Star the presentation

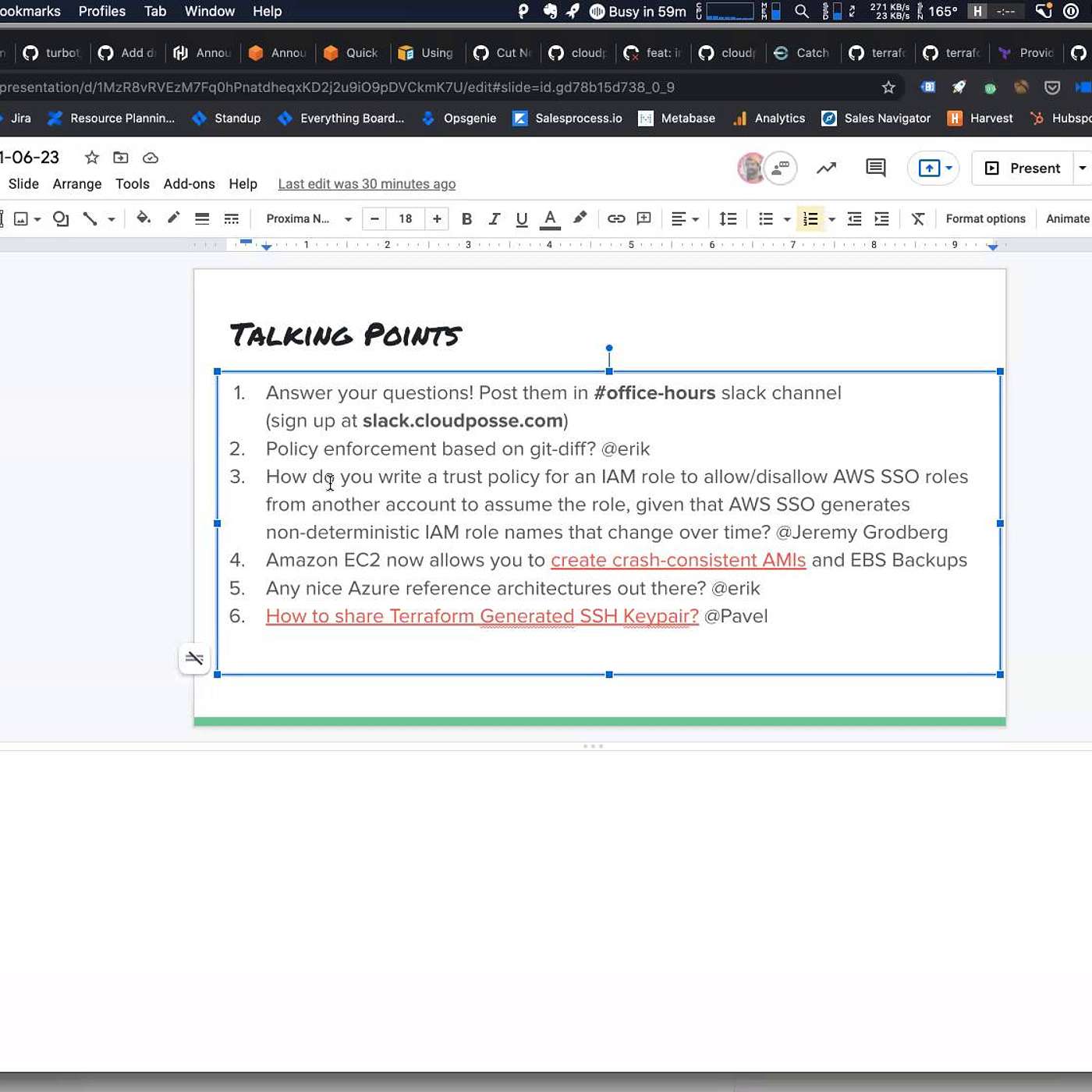point(92,158)
